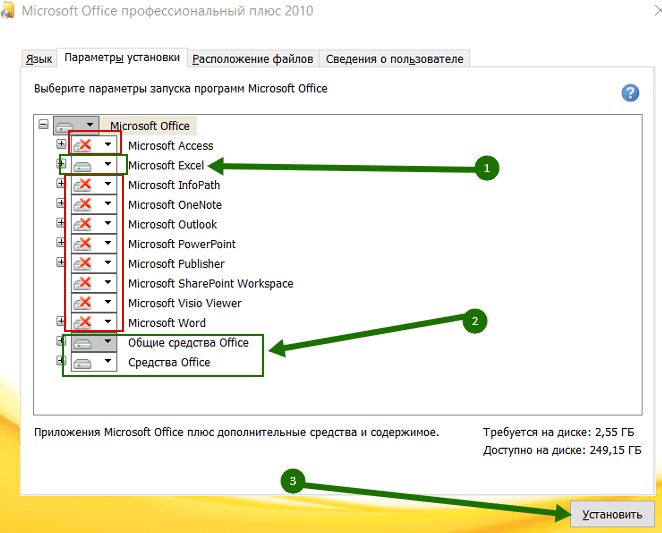This screenshot has width=662, height=533.
Task: Select the Microsoft Publisher label
Action: 176,264
